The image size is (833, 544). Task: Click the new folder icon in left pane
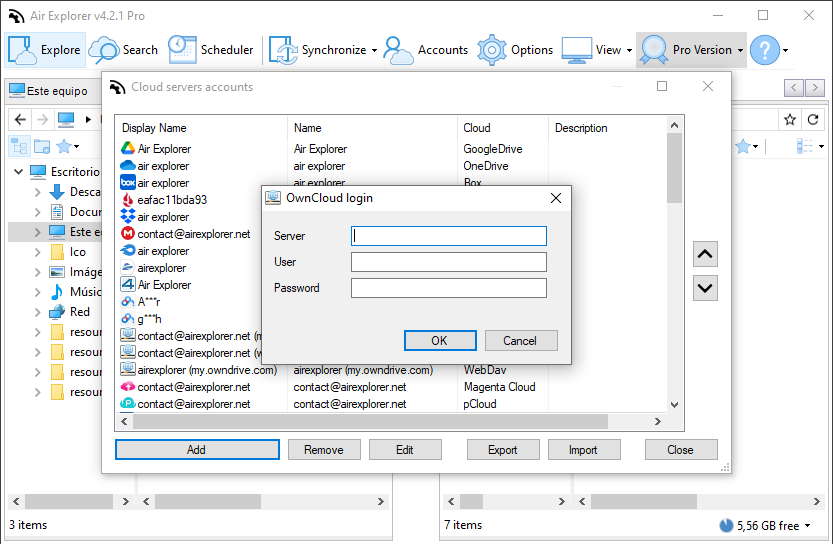point(42,146)
